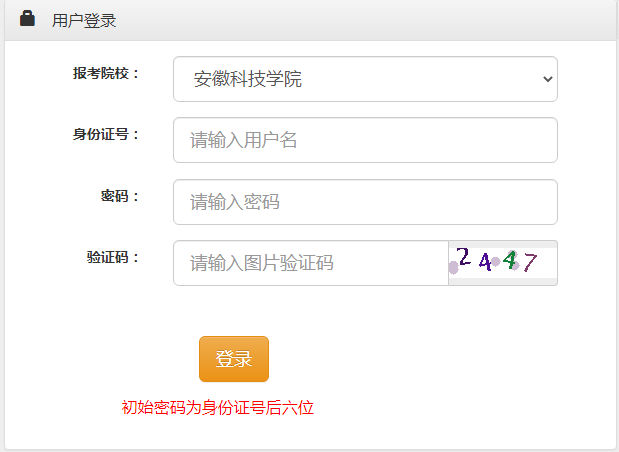Click the purple digit 2 in captcha
The width and height of the screenshot is (619, 452).
[x=463, y=258]
